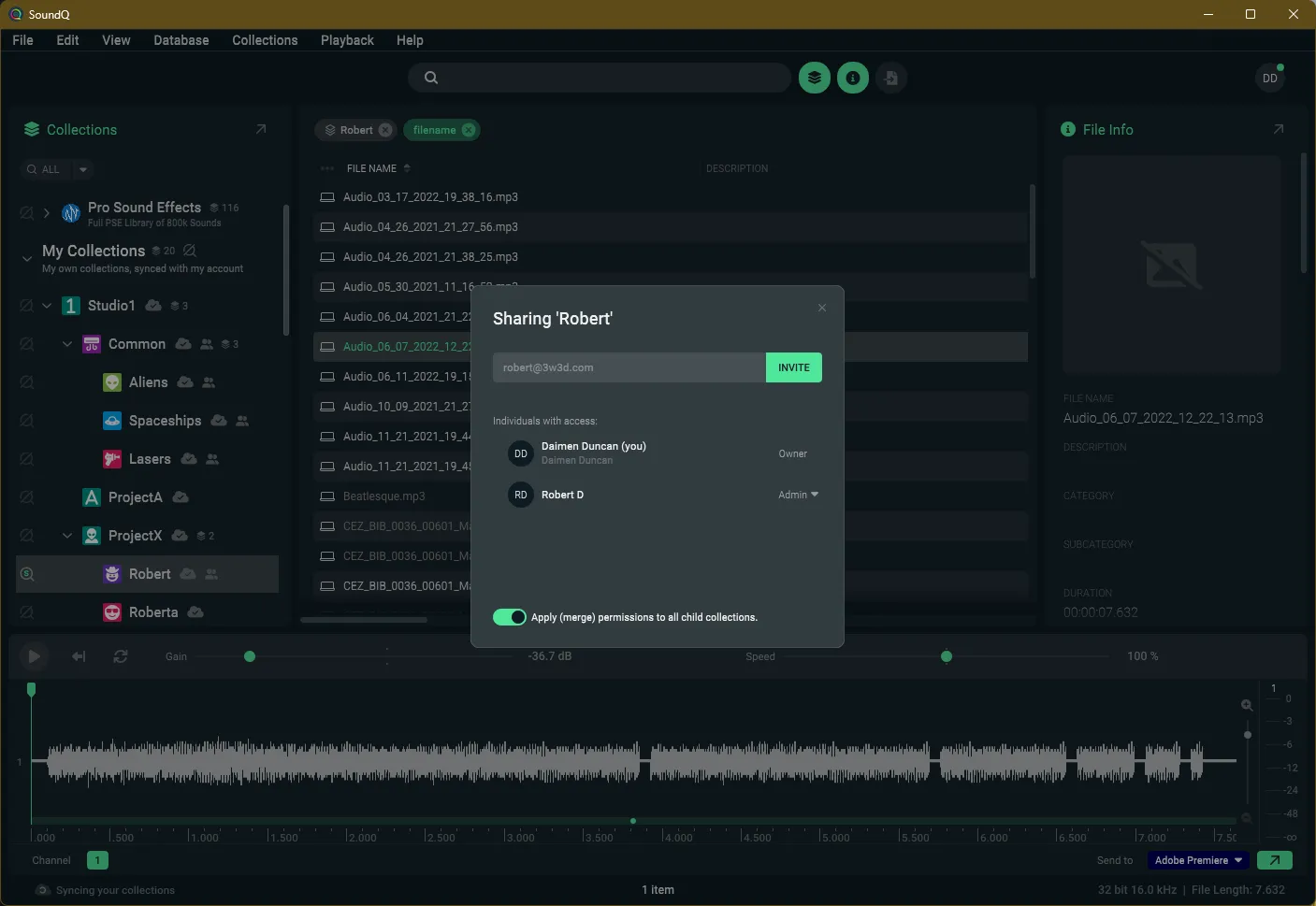Open the Help menu

point(410,40)
